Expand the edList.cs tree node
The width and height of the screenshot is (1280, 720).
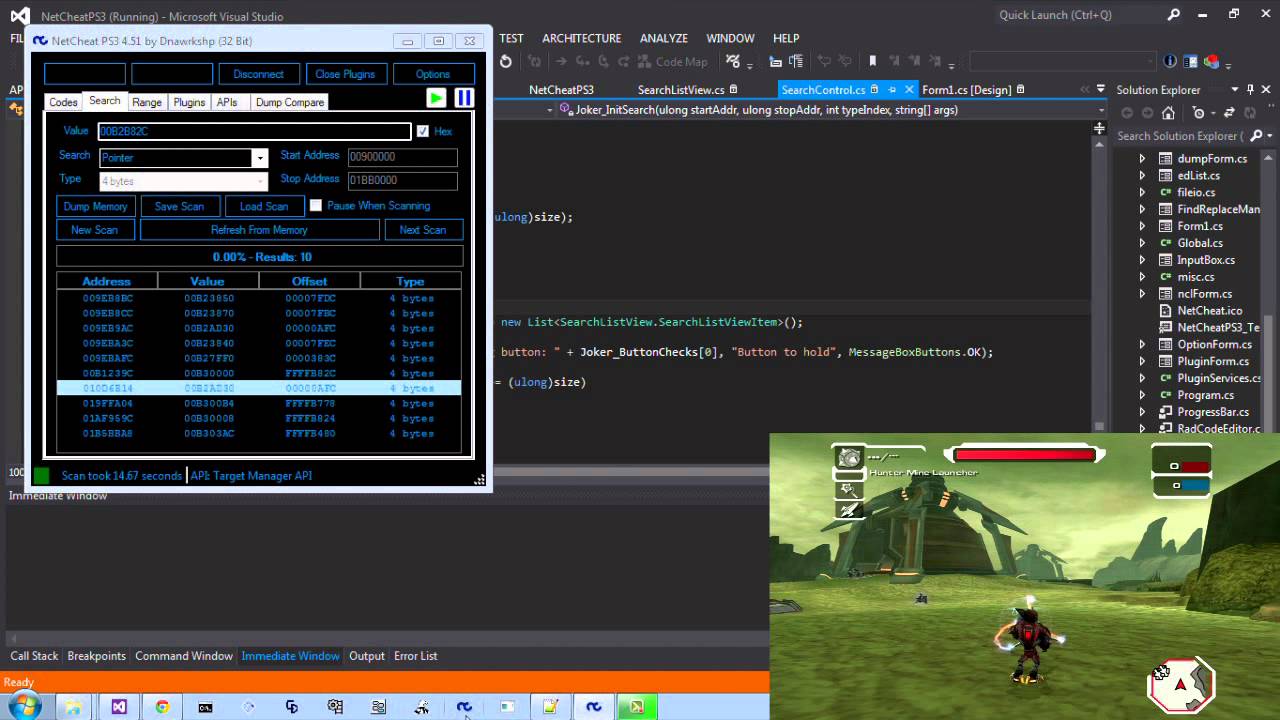pos(1142,175)
